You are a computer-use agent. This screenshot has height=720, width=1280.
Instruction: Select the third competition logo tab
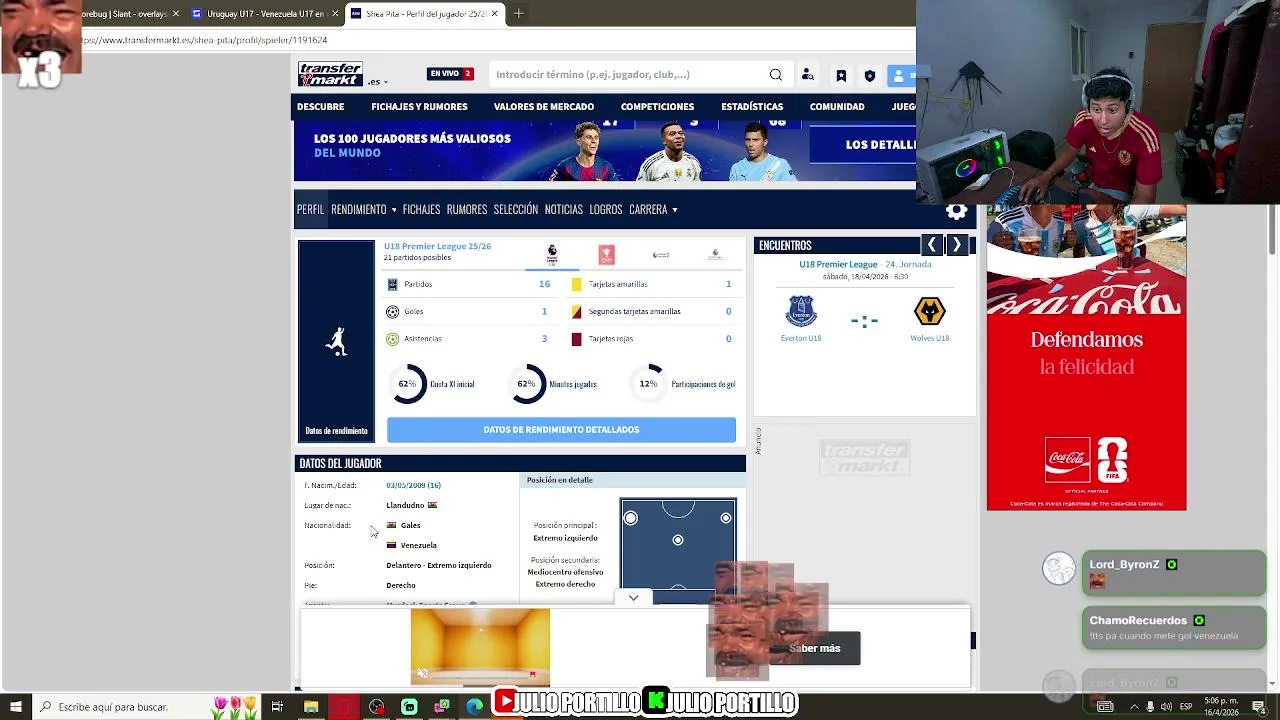[661, 255]
